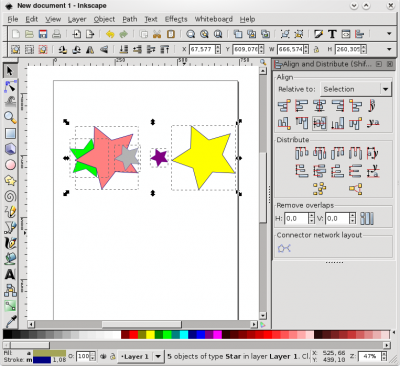Click Remove overlaps apply icon
Screen dimensions: 400x366
367,219
